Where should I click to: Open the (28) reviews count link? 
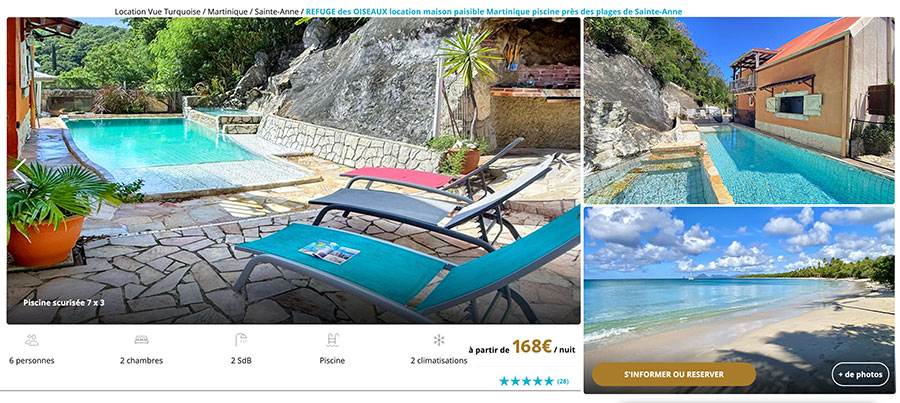pos(562,381)
